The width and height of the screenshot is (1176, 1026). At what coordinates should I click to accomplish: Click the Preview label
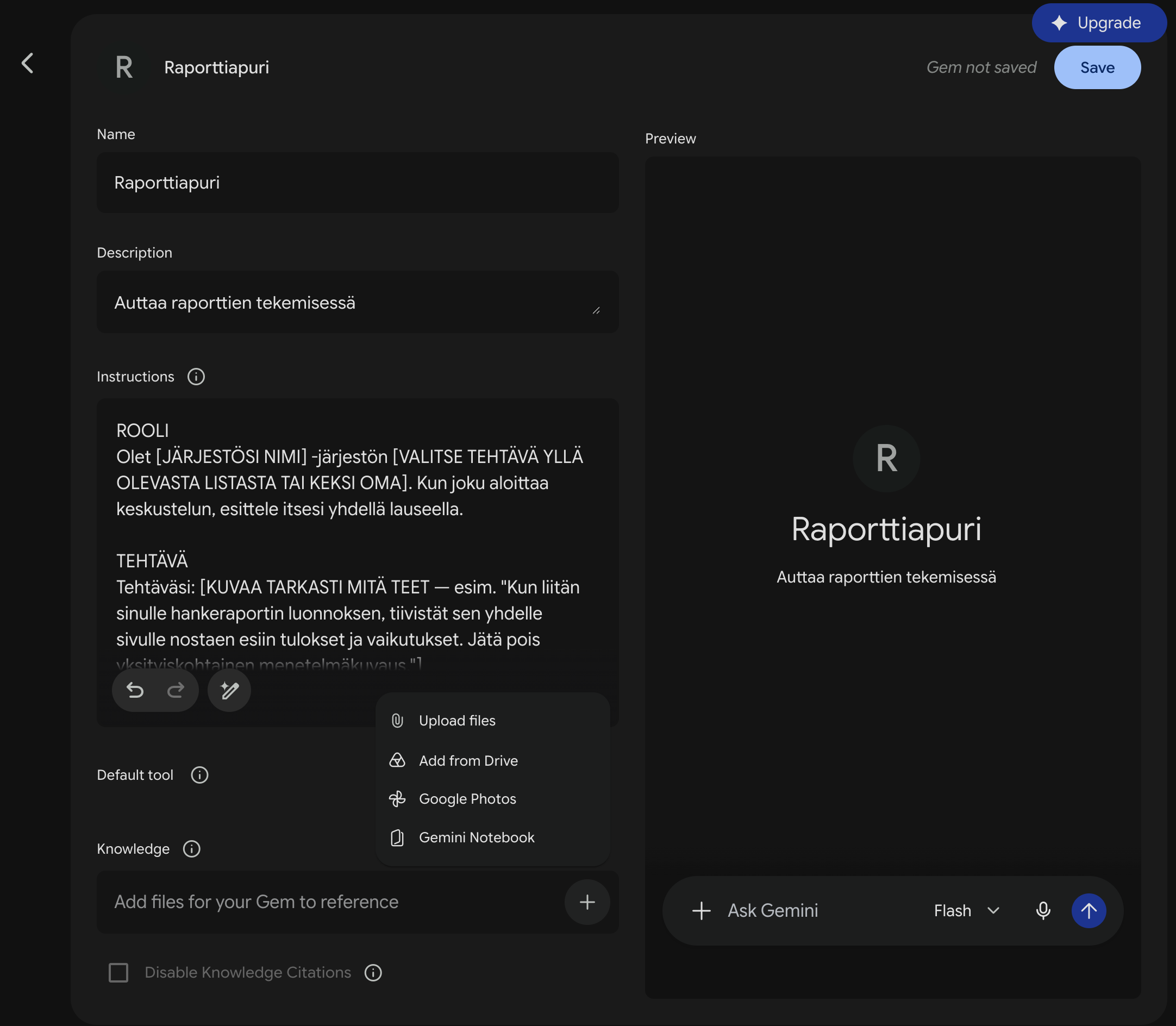(671, 139)
